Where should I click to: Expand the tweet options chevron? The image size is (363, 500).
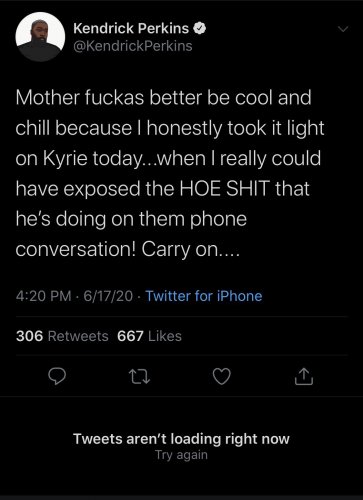343,29
